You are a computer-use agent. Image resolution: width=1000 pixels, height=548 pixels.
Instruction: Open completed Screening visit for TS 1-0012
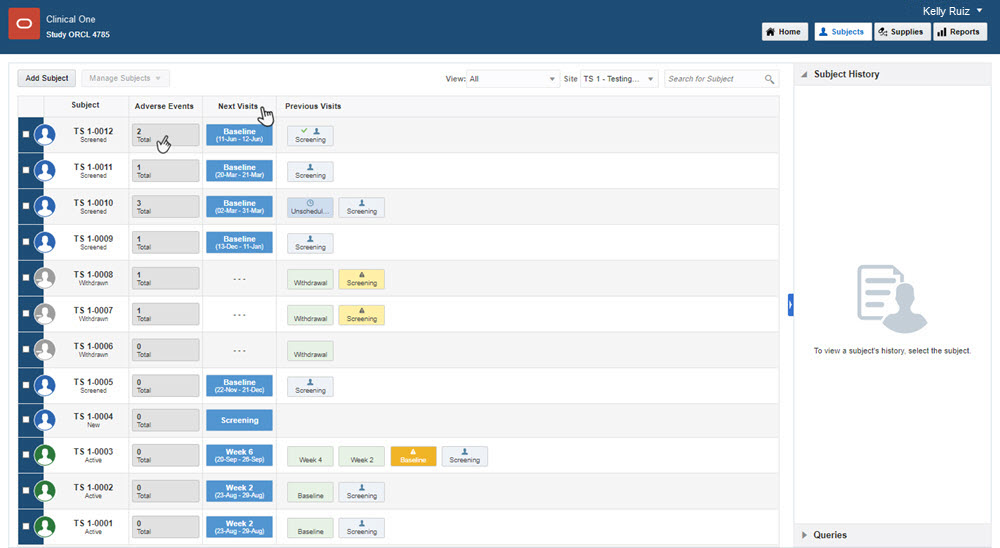pyautogui.click(x=310, y=135)
